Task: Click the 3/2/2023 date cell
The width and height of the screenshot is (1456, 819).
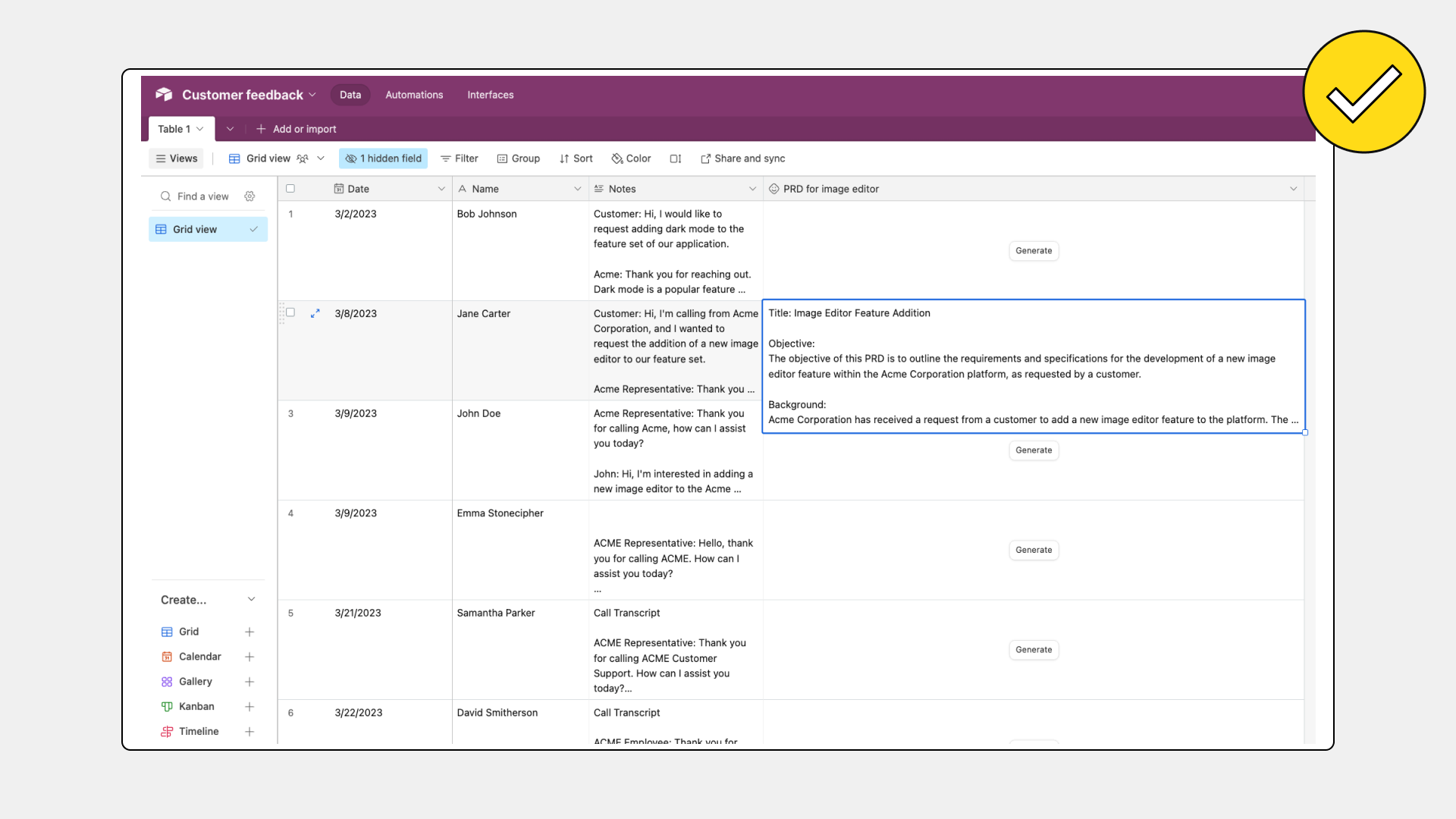Action: coord(391,250)
